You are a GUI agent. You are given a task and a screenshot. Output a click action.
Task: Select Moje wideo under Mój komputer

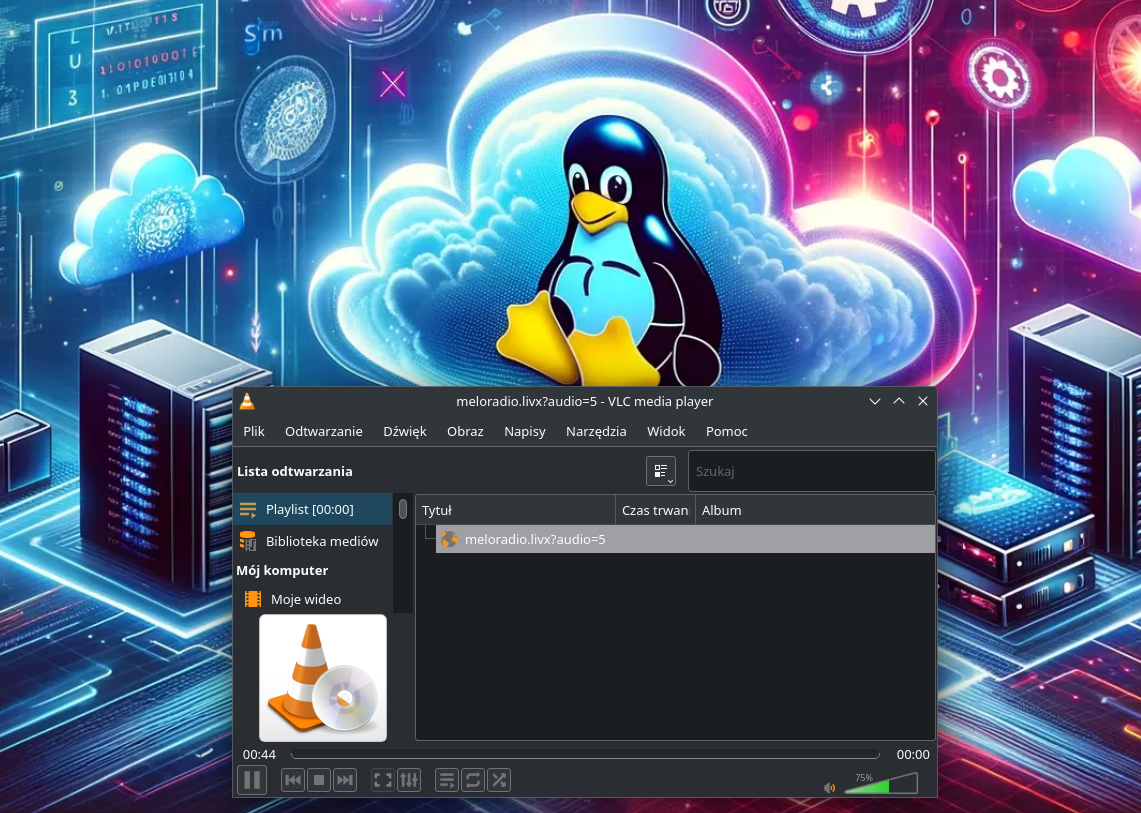[x=305, y=599]
